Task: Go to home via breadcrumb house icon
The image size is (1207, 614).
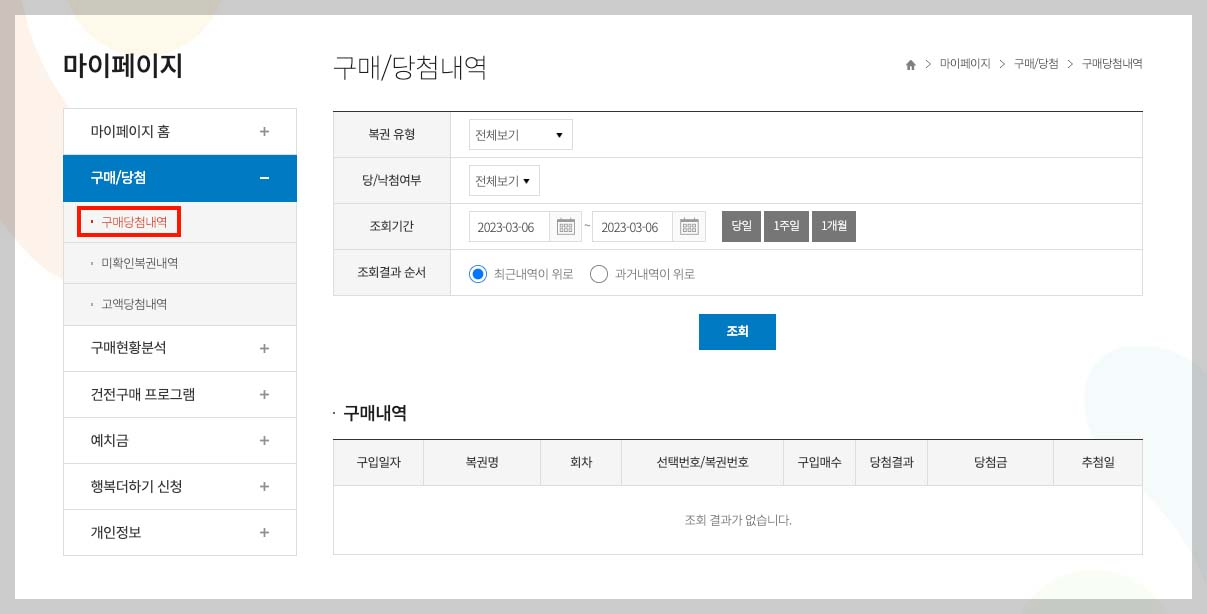Action: pyautogui.click(x=910, y=64)
